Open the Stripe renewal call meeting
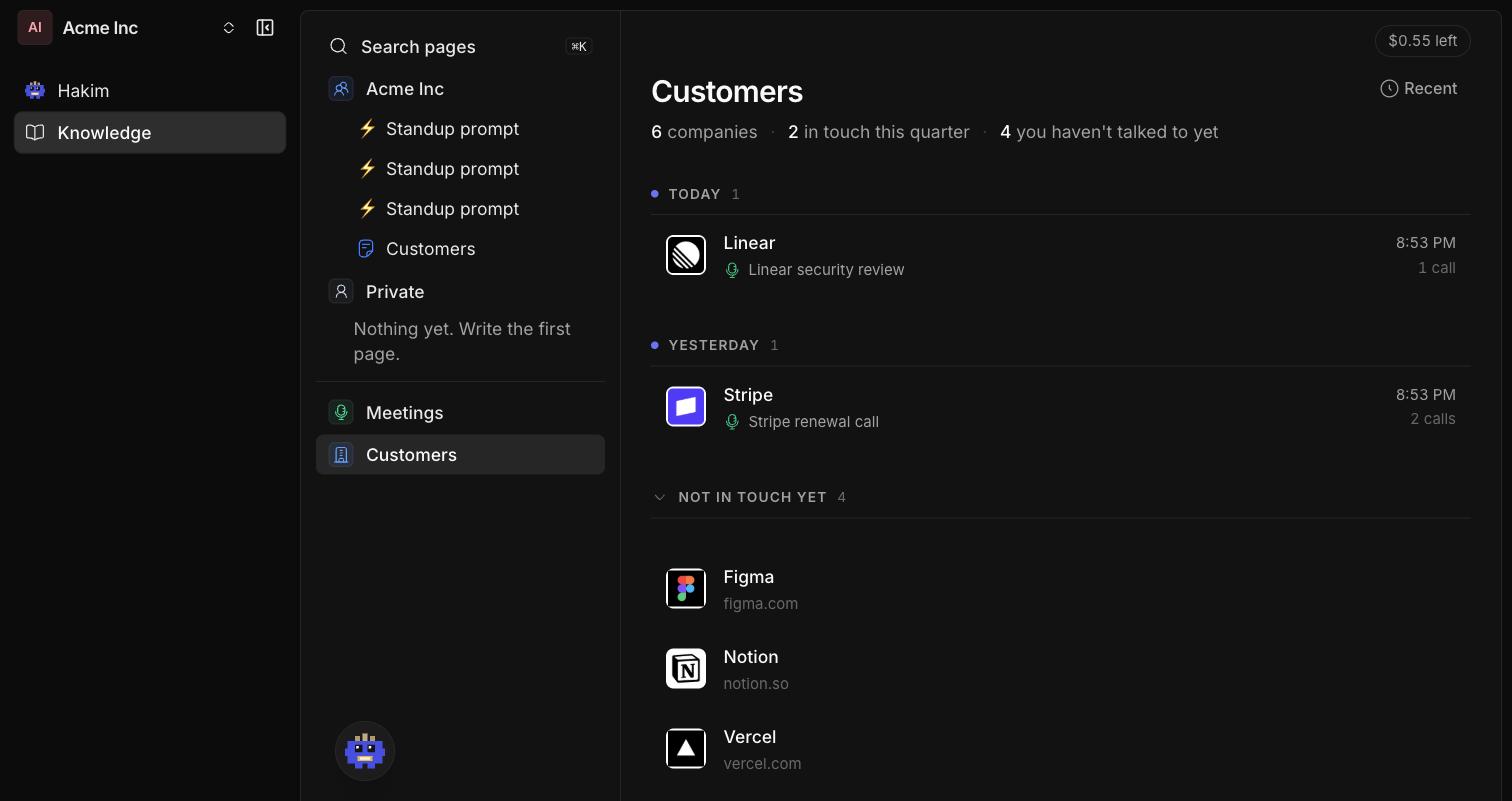 click(813, 422)
